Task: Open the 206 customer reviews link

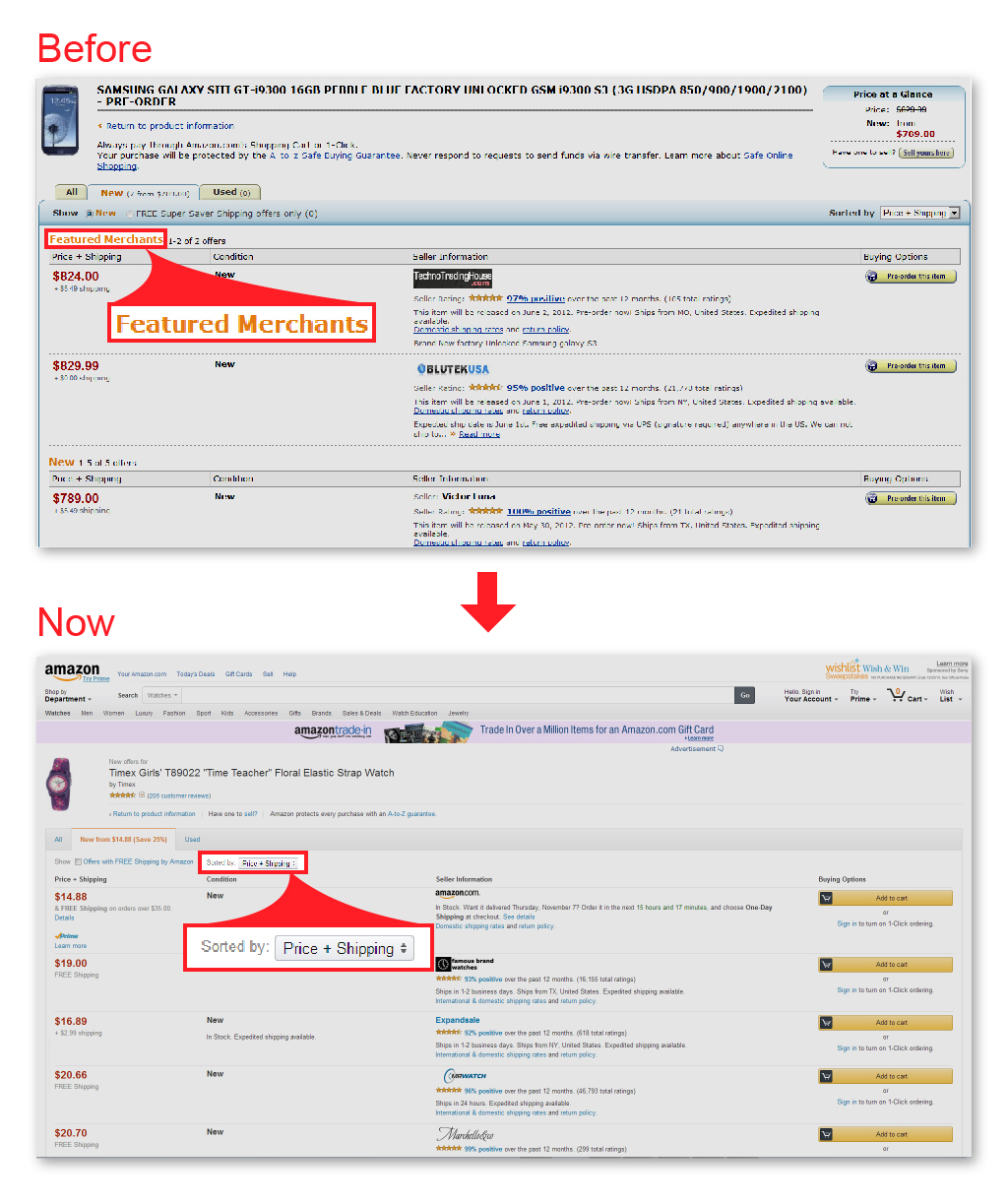Action: 179,795
